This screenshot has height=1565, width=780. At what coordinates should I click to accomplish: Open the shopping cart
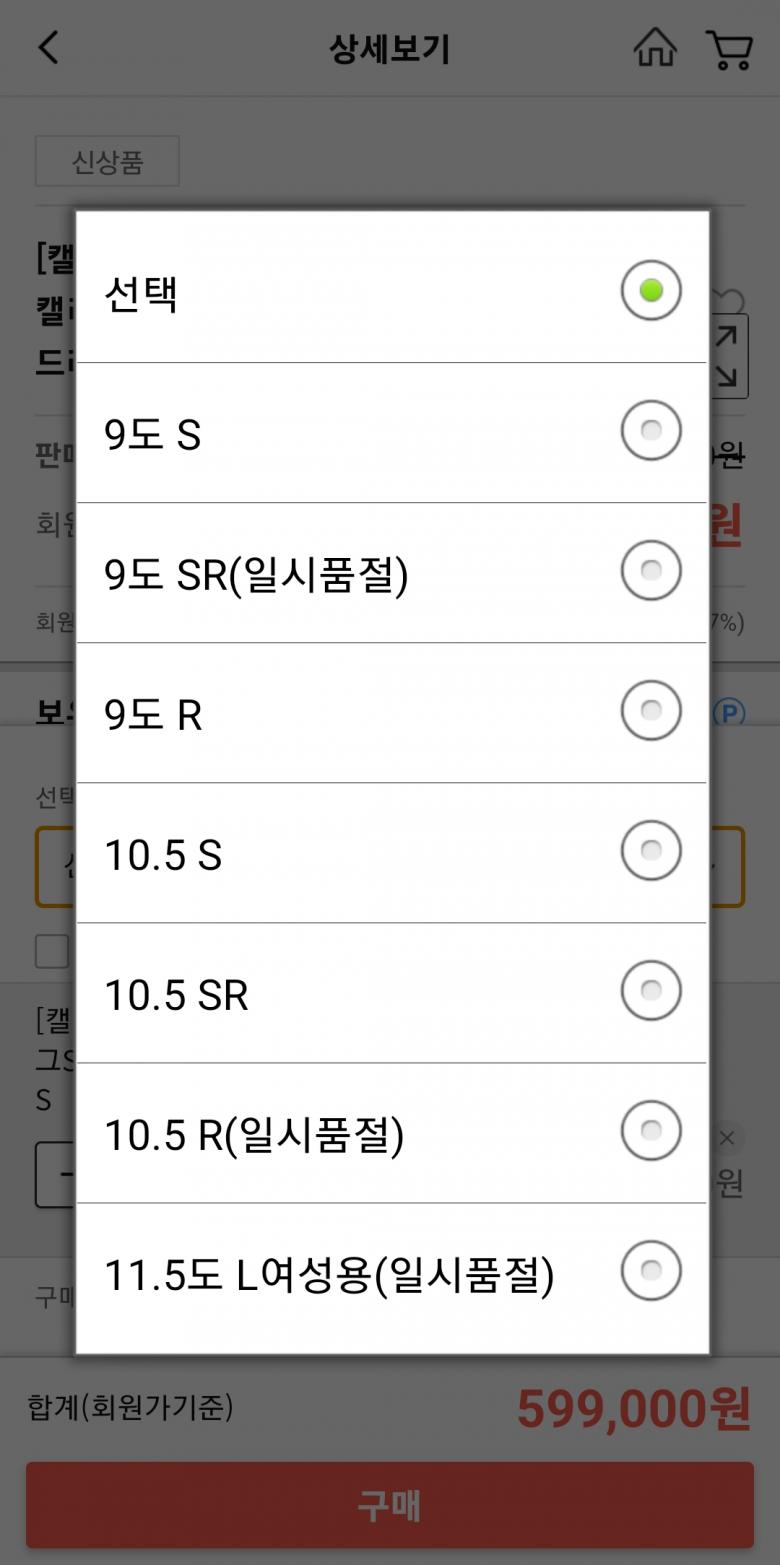[729, 49]
